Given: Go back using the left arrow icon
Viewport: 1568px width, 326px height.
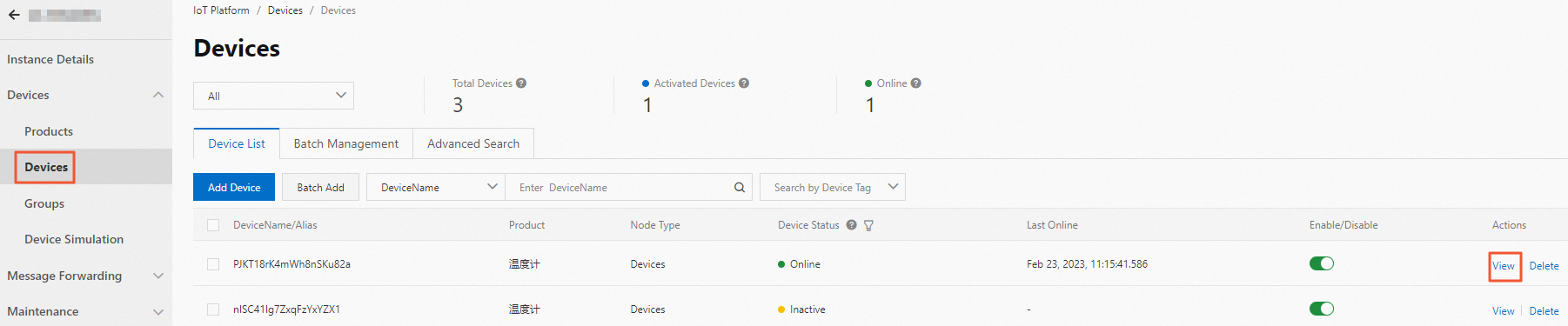Looking at the screenshot, I should coord(14,15).
